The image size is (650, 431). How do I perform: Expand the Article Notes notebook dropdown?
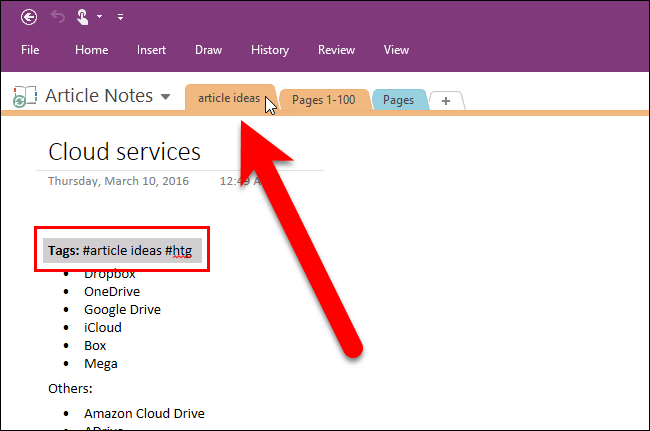click(163, 97)
